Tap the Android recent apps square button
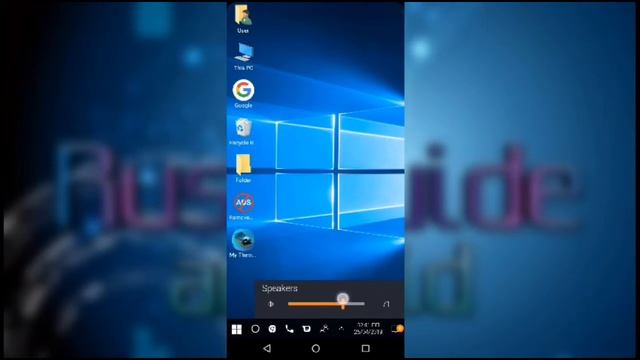 pos(365,348)
